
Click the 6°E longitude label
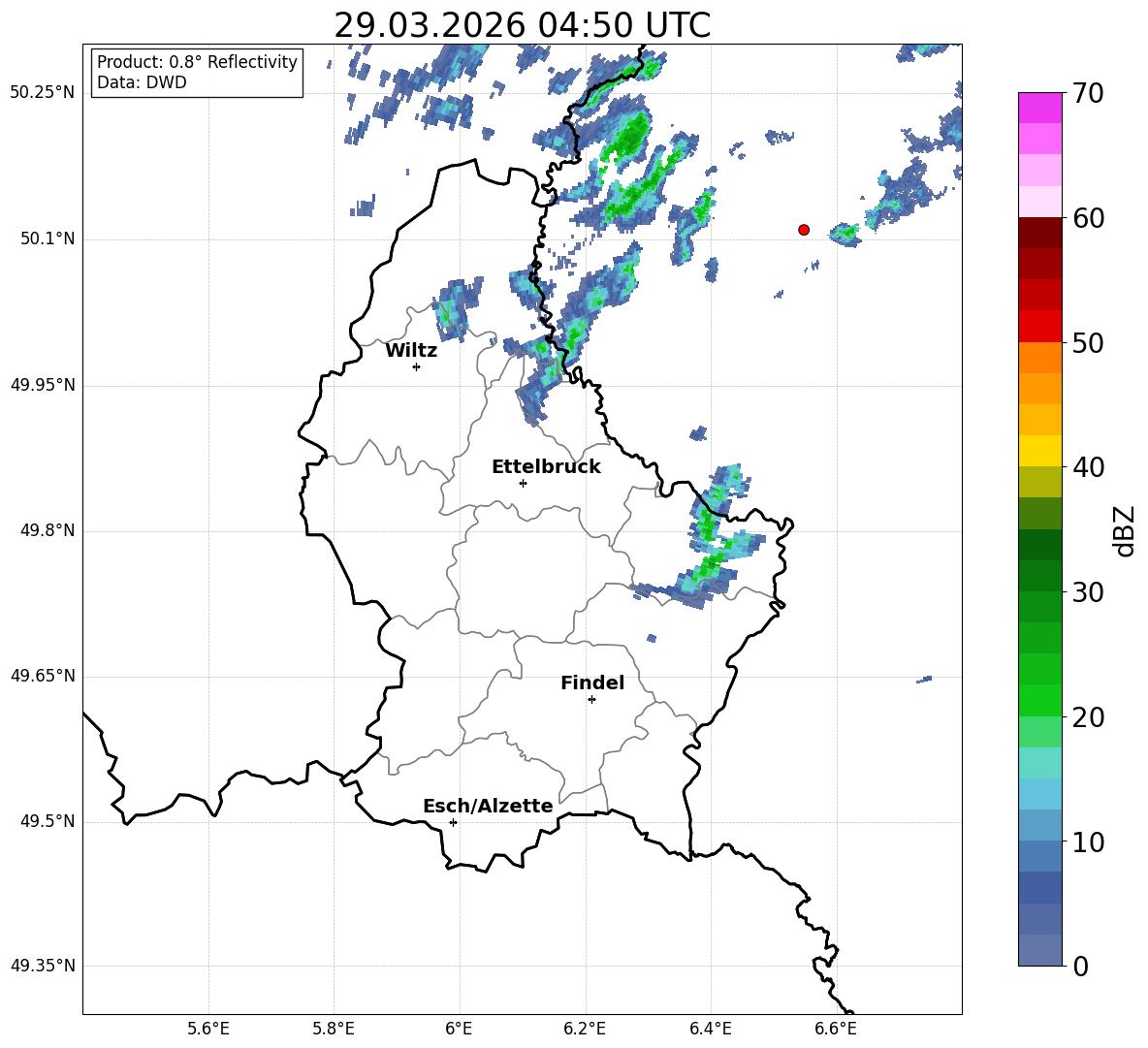tap(459, 1030)
